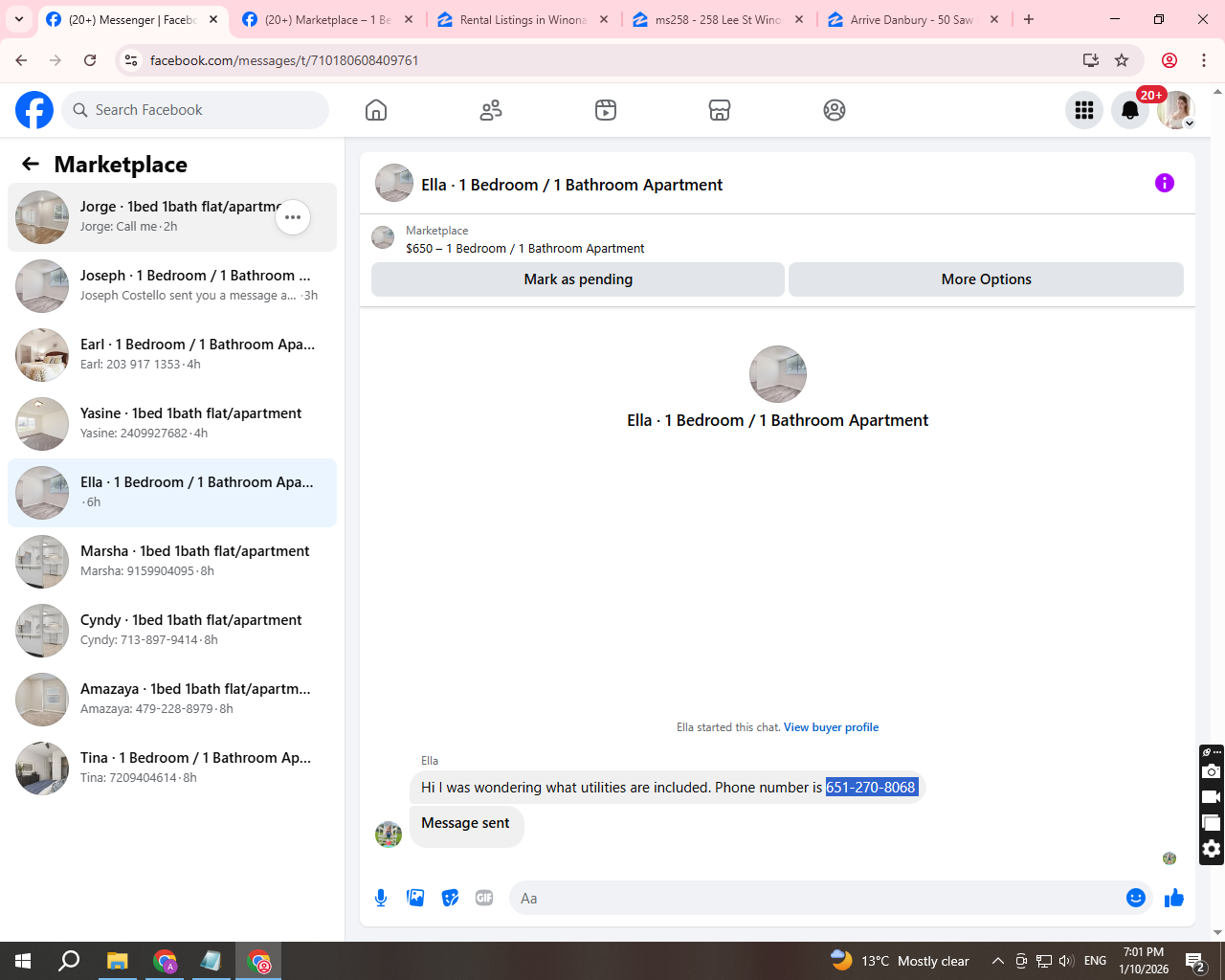Open Joseph 1 Bedroom conversation
This screenshot has height=980, width=1225.
(172, 286)
